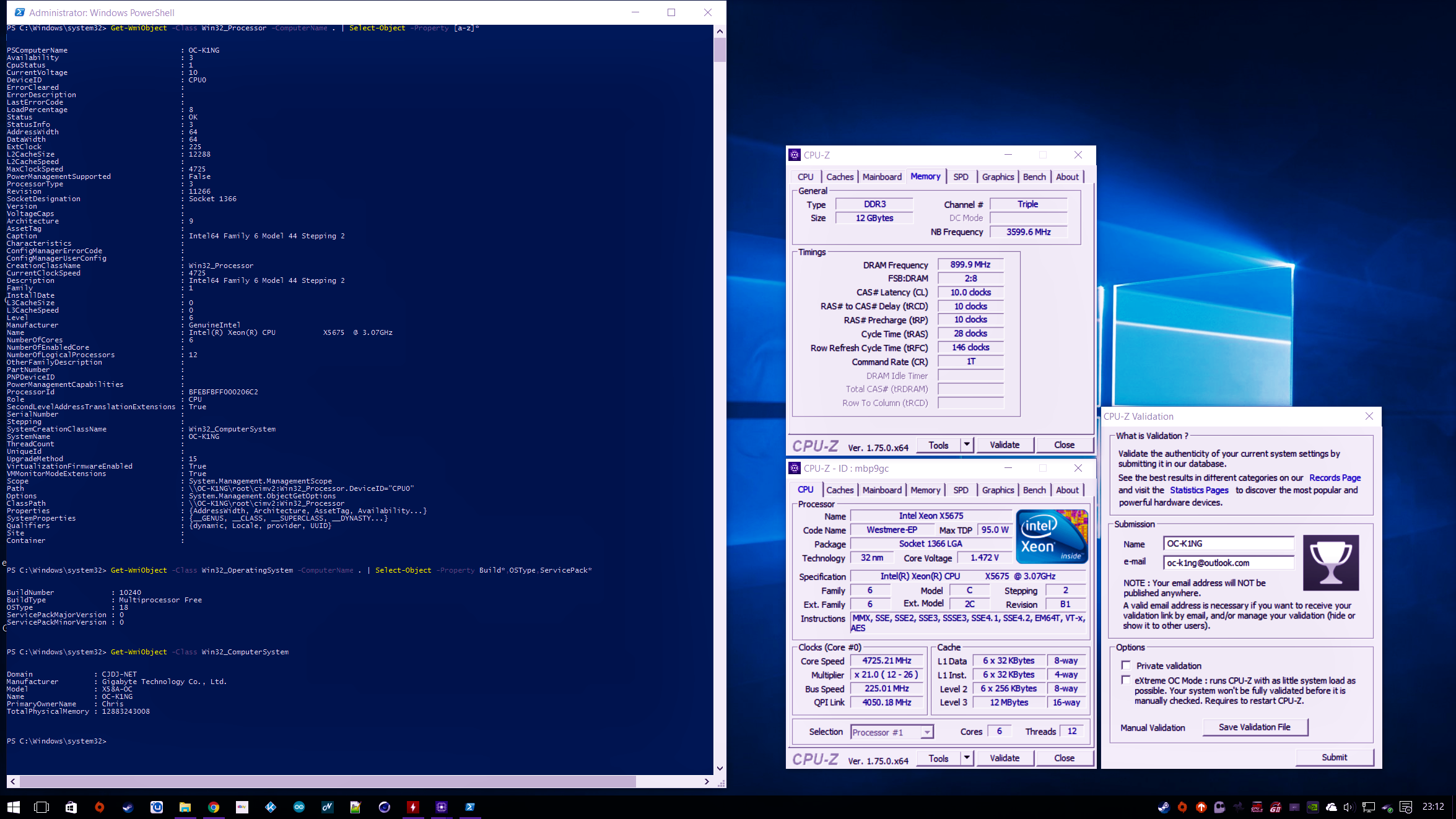This screenshot has height=819, width=1456.
Task: Open the red lightning-bolt taskbar app
Action: coord(413,807)
